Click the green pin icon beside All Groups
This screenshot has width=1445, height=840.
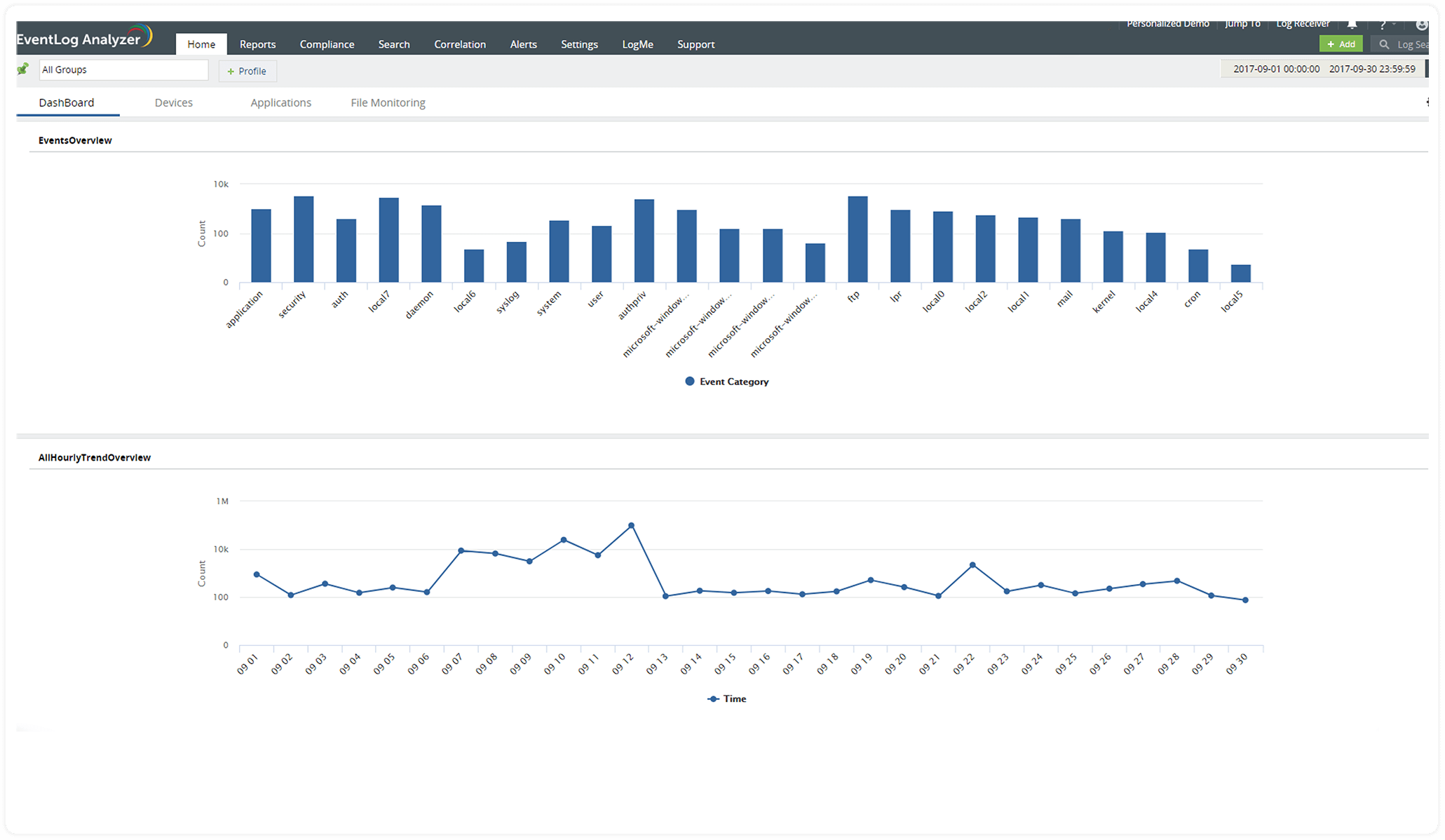click(23, 69)
